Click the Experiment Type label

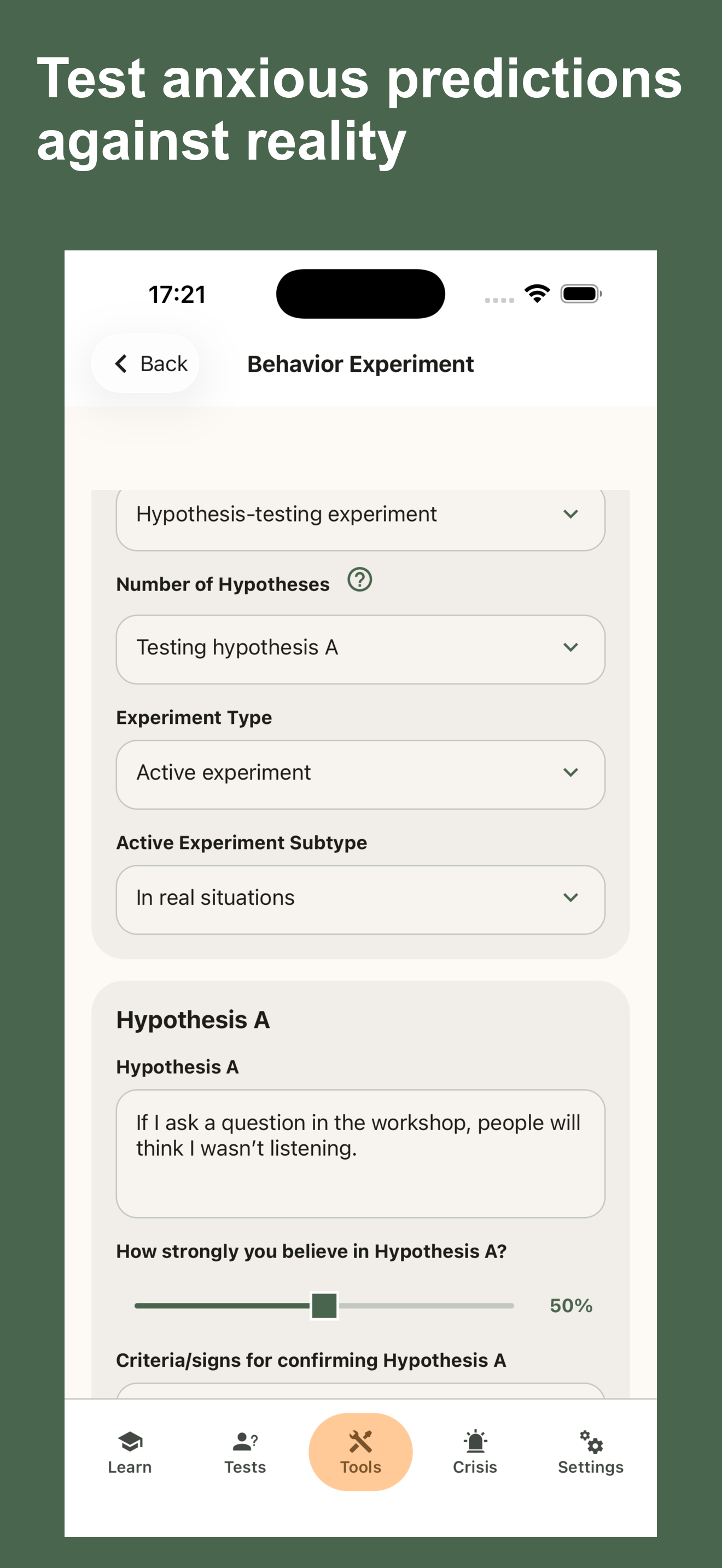click(x=194, y=718)
